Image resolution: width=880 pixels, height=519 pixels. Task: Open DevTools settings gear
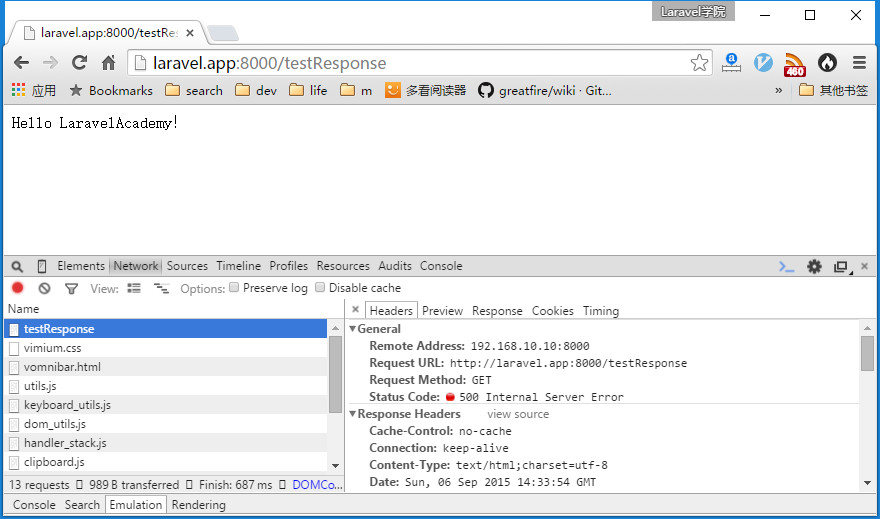(x=814, y=267)
